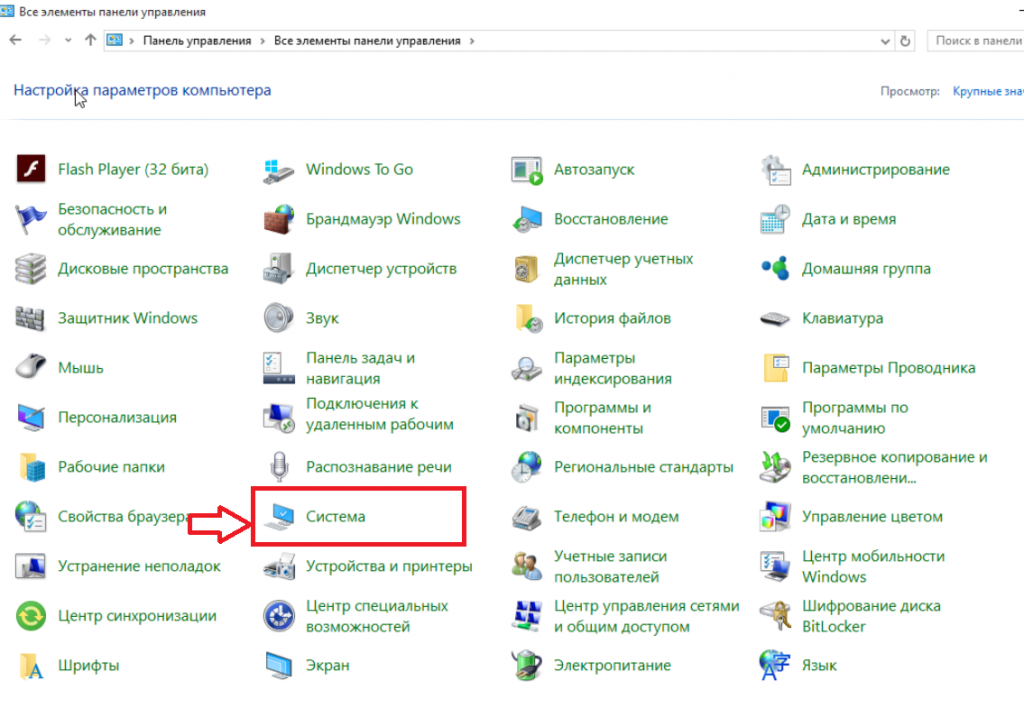Open the Мышь mouse icon
The image size is (1024, 727).
click(x=31, y=367)
